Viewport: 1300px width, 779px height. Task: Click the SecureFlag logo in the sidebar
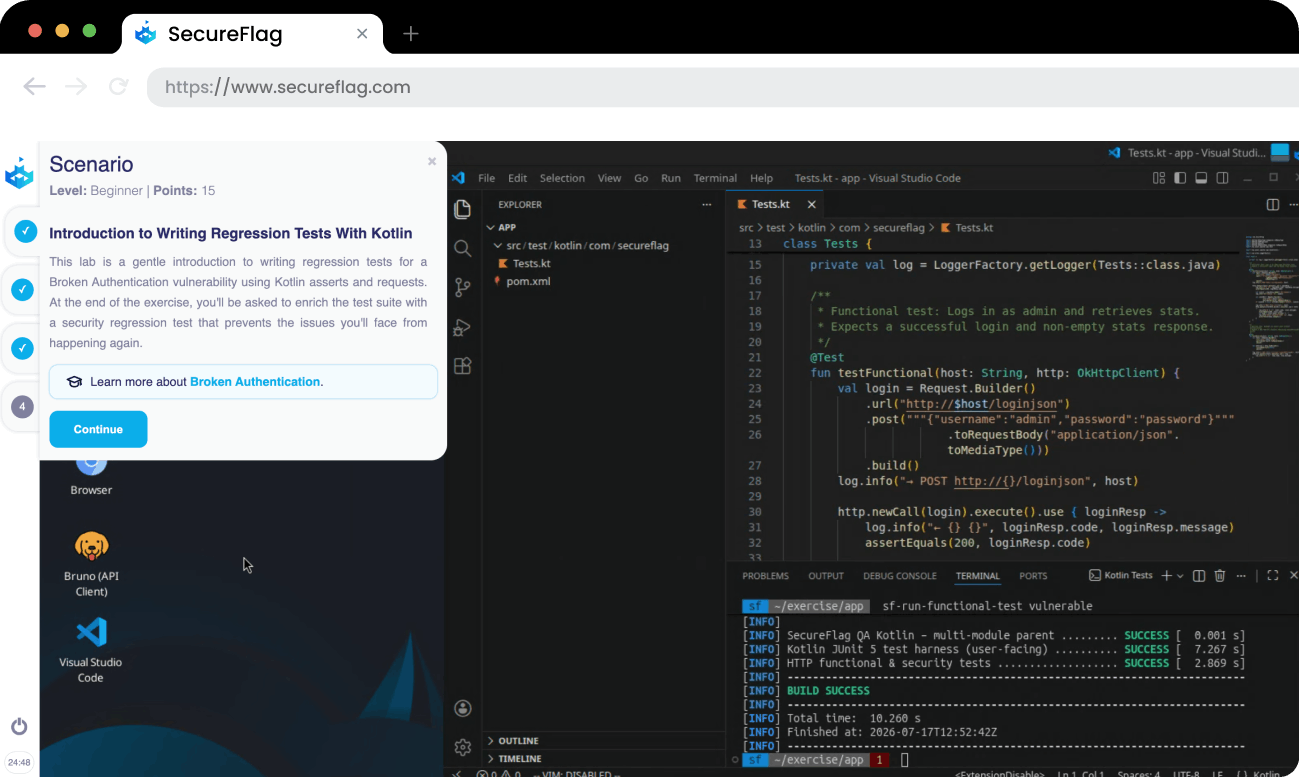click(x=19, y=173)
